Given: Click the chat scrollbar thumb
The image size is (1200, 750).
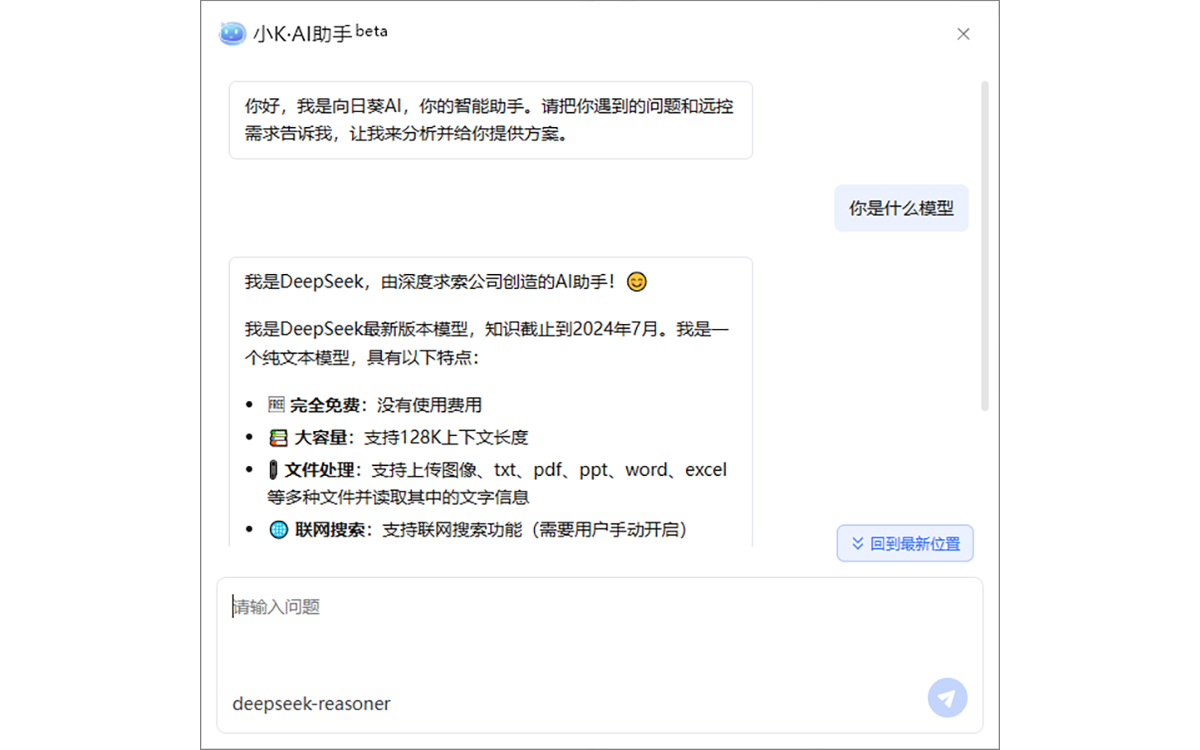Looking at the screenshot, I should point(985,246).
